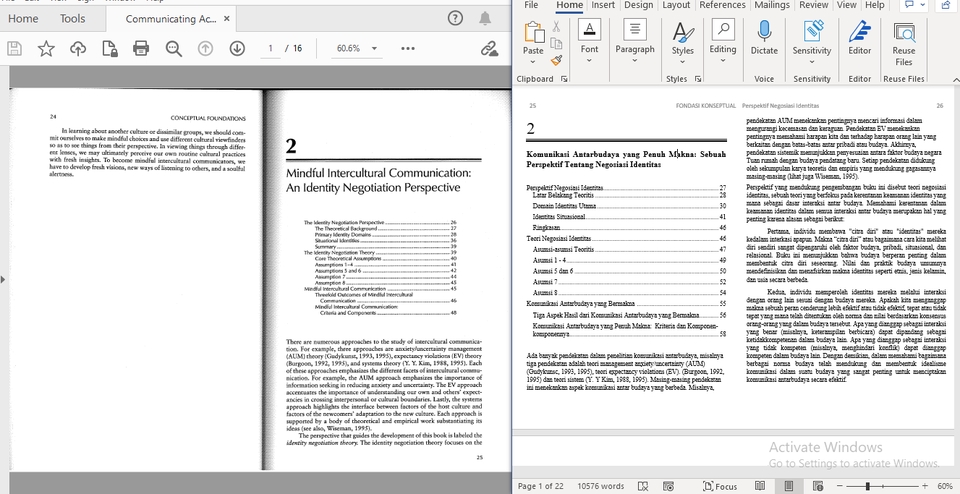Click Copy icon in Word ribbon
The height and width of the screenshot is (494, 960).
[556, 43]
